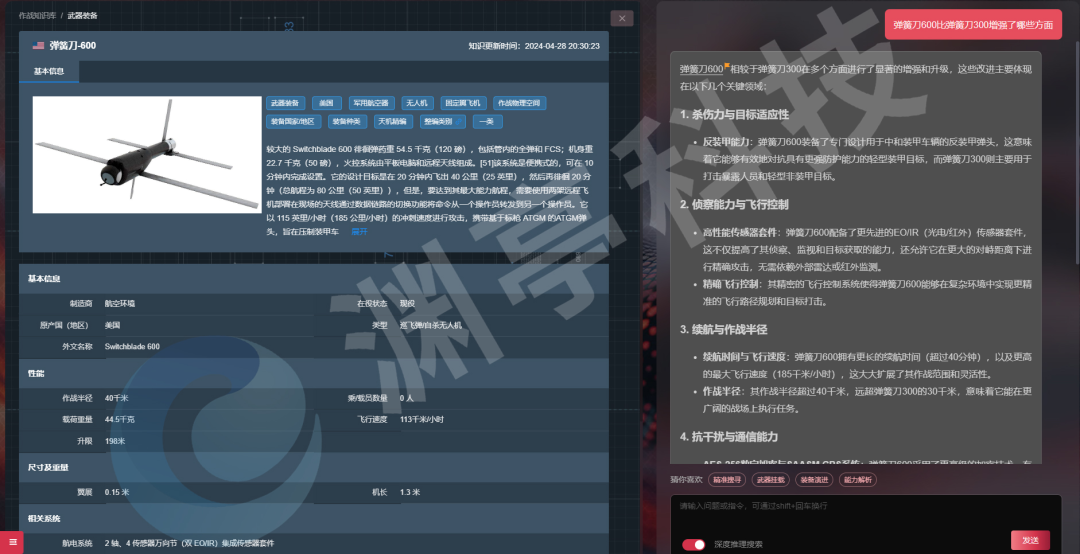Image resolution: width=1080 pixels, height=554 pixels.
Task: Select the 装备种类 tag
Action: [x=347, y=121]
